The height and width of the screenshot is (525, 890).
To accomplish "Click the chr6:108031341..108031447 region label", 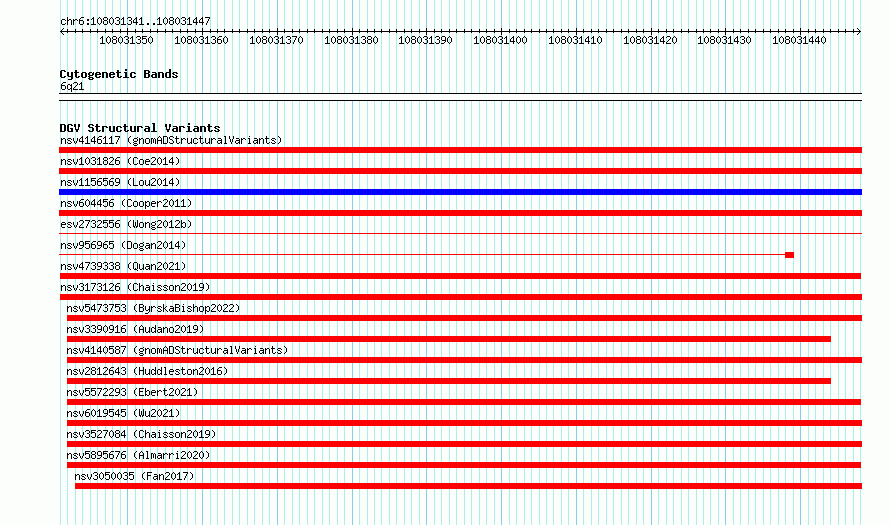I will click(135, 21).
